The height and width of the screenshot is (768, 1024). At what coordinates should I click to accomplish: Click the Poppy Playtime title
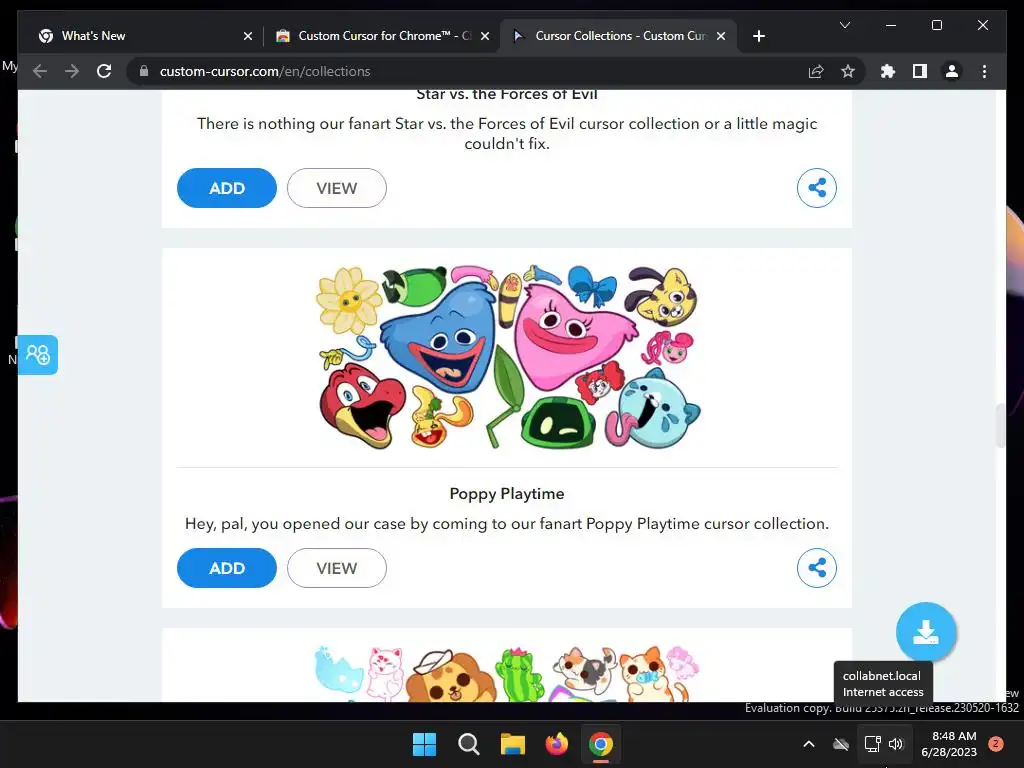coord(507,494)
